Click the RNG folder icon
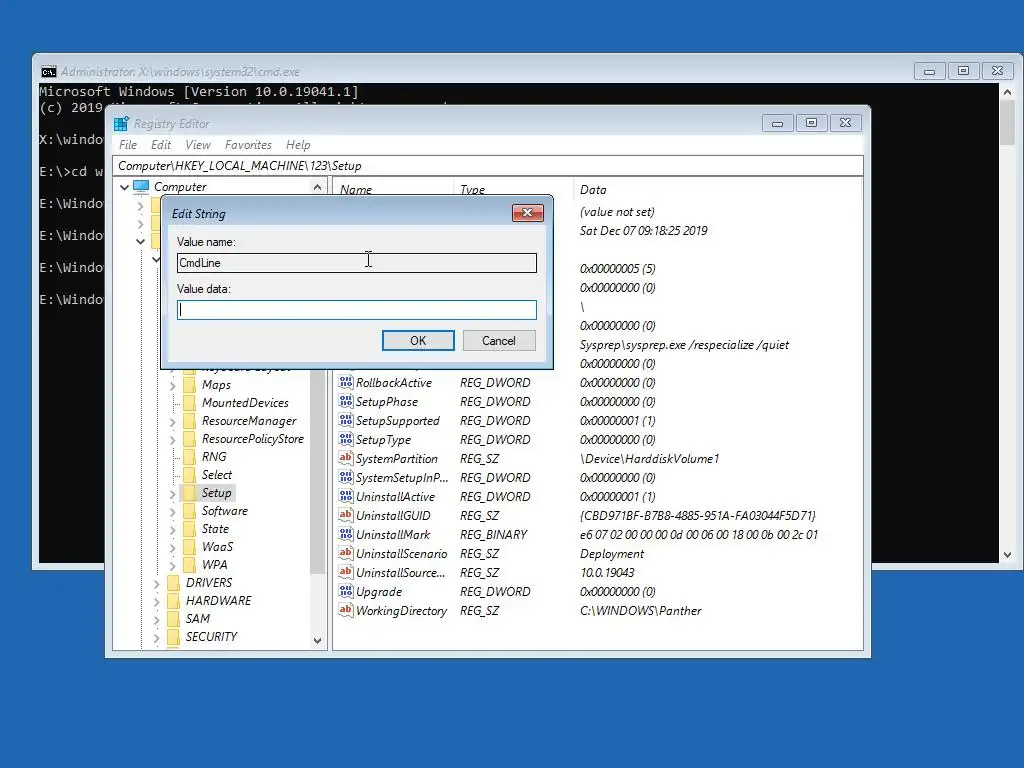Screen dimensions: 1024x768 coord(189,456)
